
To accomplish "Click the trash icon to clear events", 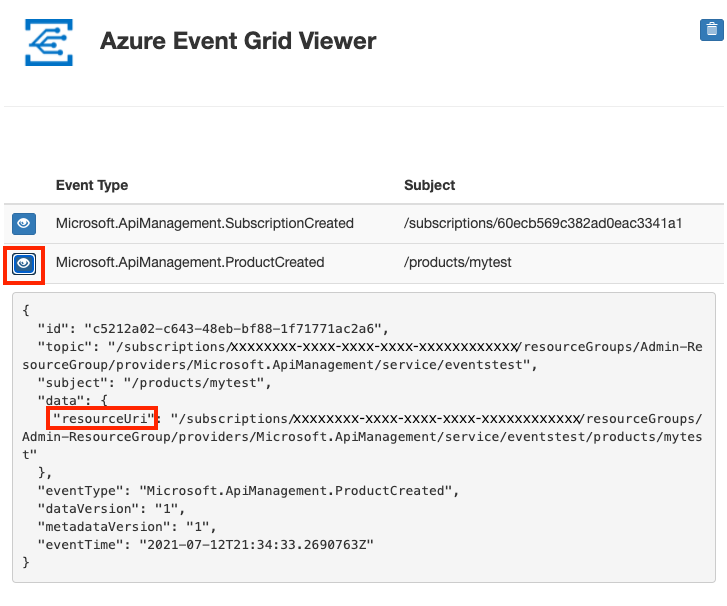I will 711,30.
